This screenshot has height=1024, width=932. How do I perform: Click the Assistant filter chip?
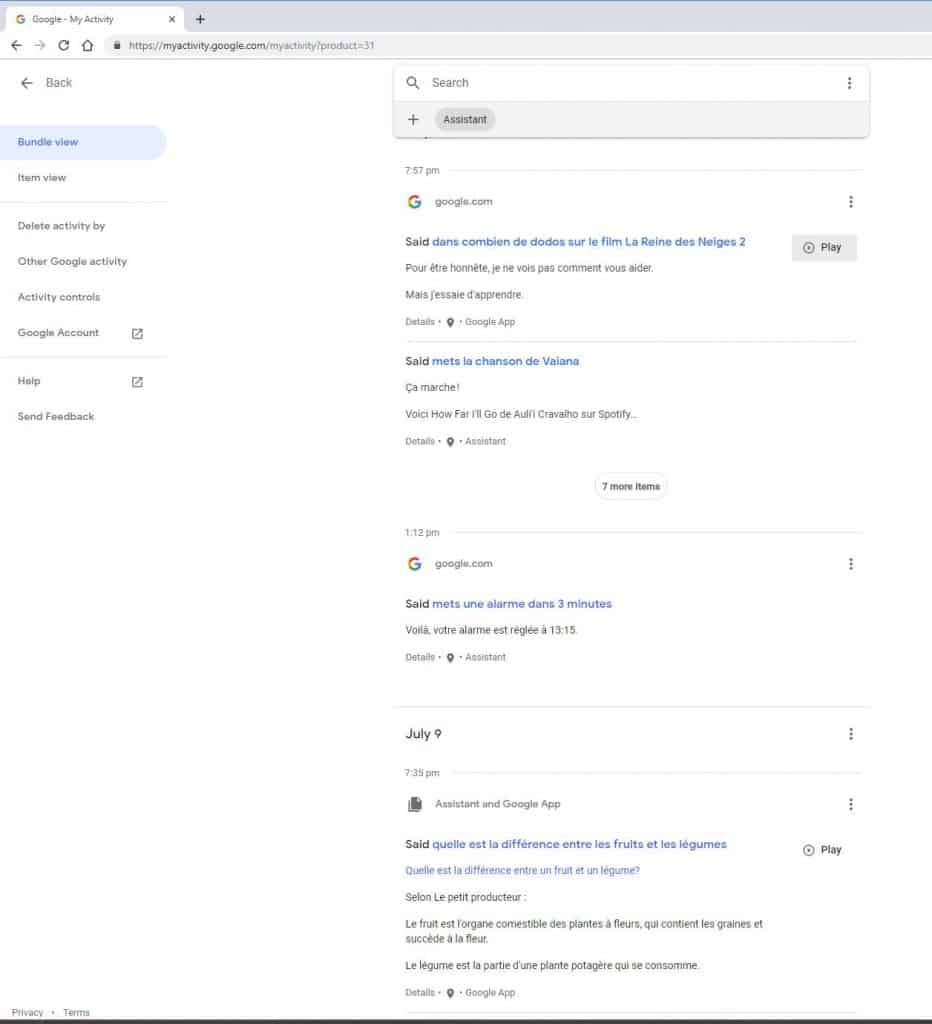coord(465,120)
